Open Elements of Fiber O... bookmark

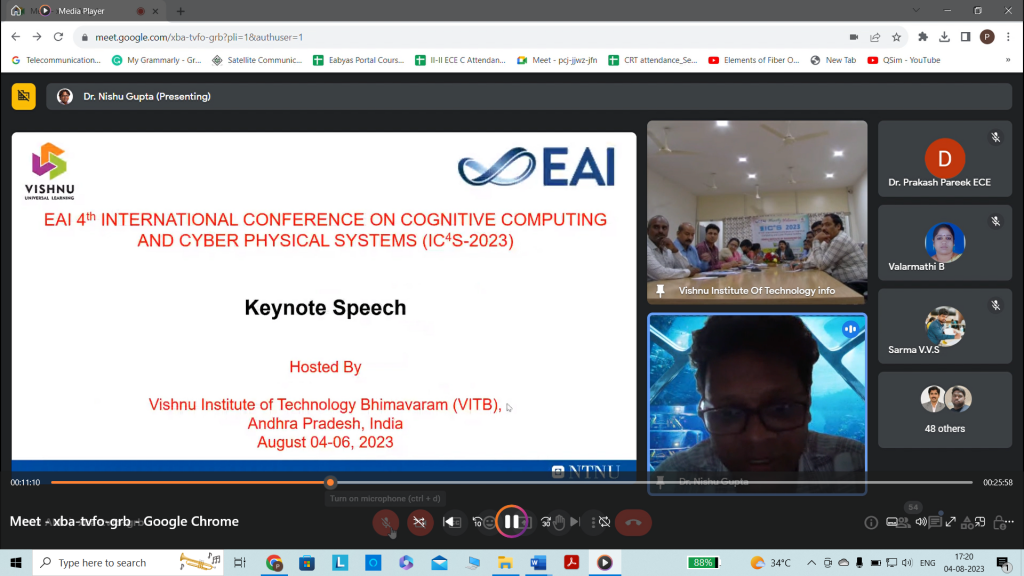754,60
